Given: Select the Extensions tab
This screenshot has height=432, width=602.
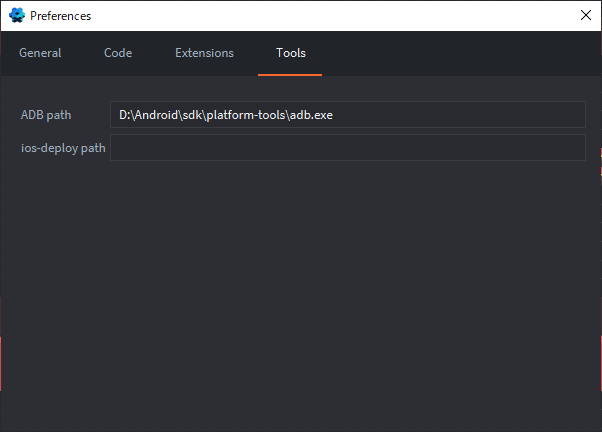Looking at the screenshot, I should click(x=204, y=53).
